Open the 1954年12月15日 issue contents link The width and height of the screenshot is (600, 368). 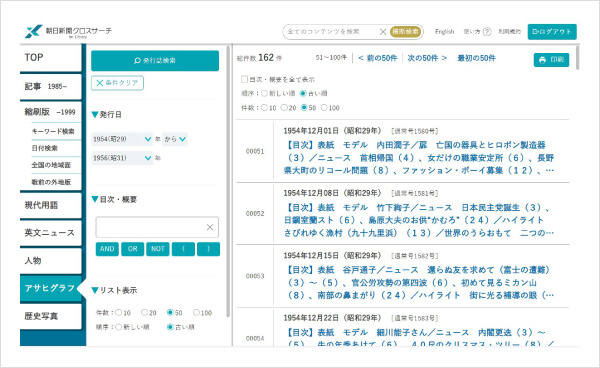[419, 283]
